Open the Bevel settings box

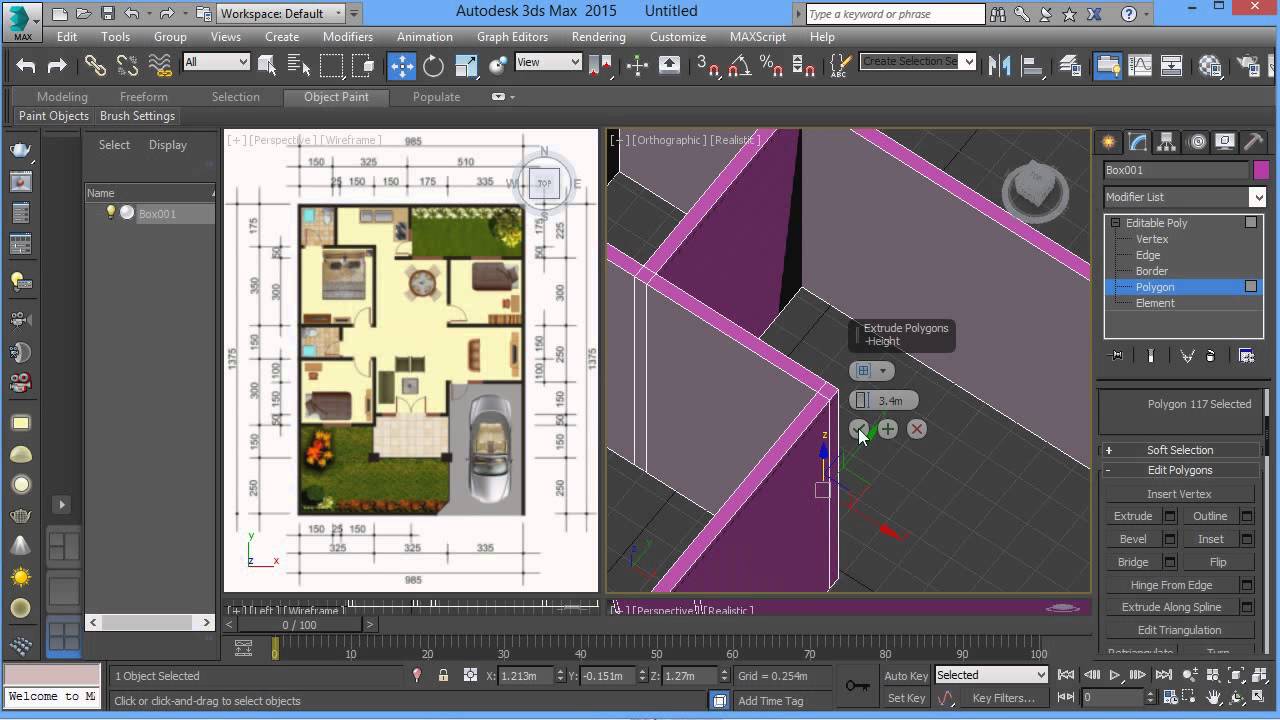click(1169, 539)
